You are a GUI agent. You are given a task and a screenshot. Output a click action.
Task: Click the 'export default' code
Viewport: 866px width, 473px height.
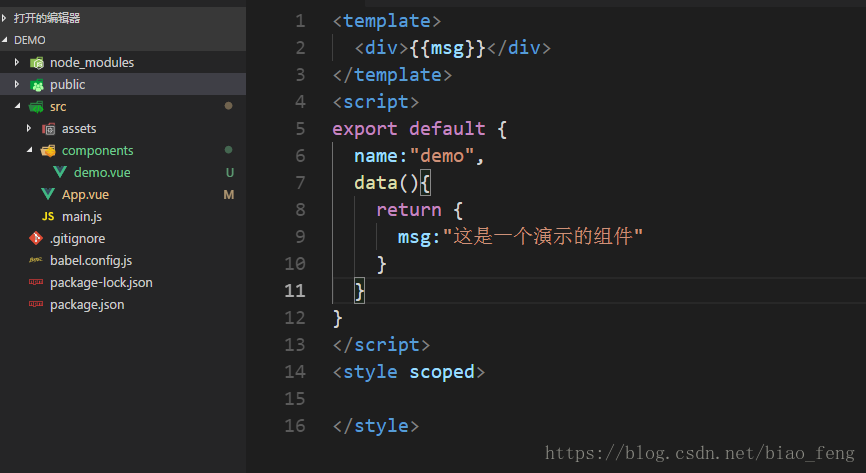point(409,129)
